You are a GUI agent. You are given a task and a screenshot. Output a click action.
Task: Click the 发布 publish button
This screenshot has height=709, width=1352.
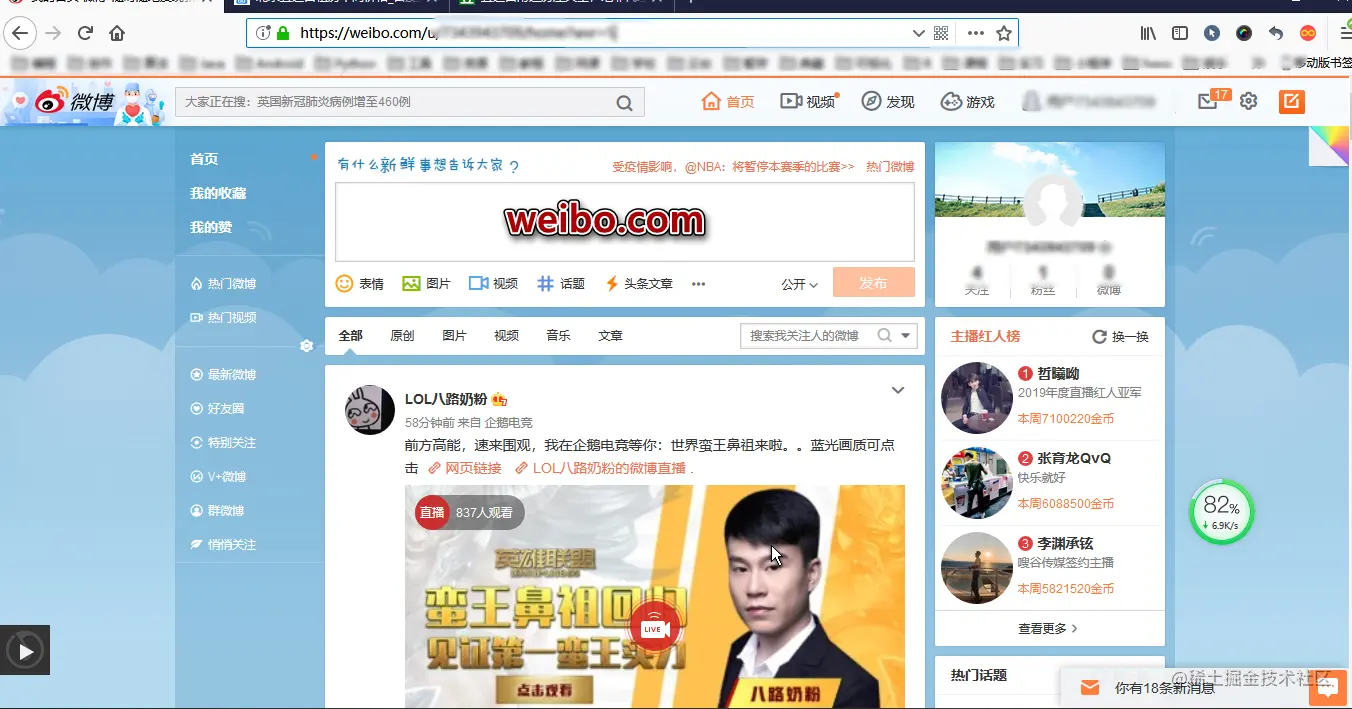pyautogui.click(x=873, y=283)
